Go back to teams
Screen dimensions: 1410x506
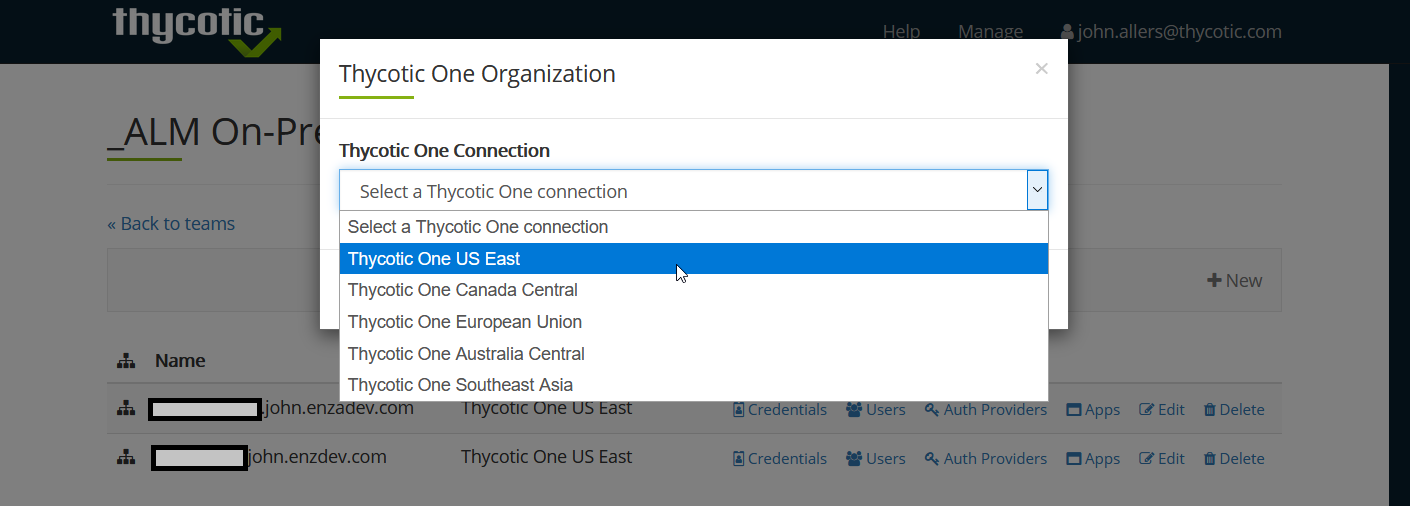(x=171, y=224)
